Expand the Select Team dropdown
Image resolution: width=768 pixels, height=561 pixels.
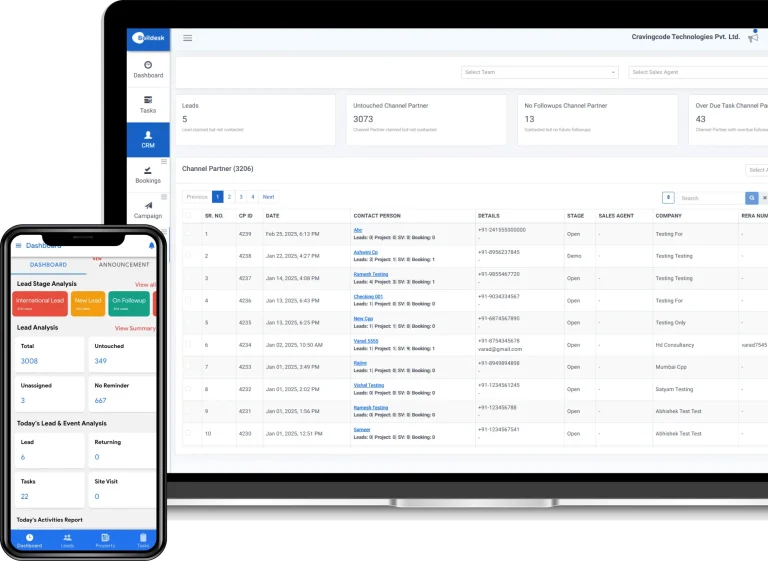point(539,72)
